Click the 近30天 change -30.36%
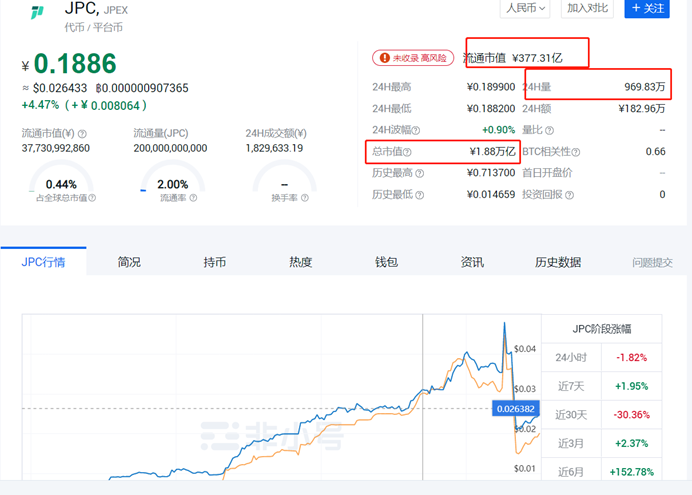The image size is (692, 495). tap(632, 415)
